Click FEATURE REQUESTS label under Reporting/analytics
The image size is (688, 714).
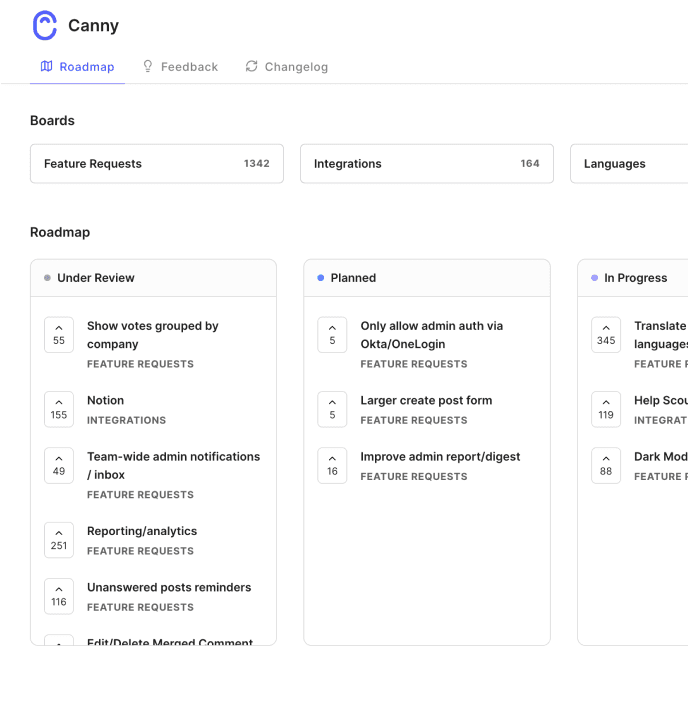pos(140,551)
